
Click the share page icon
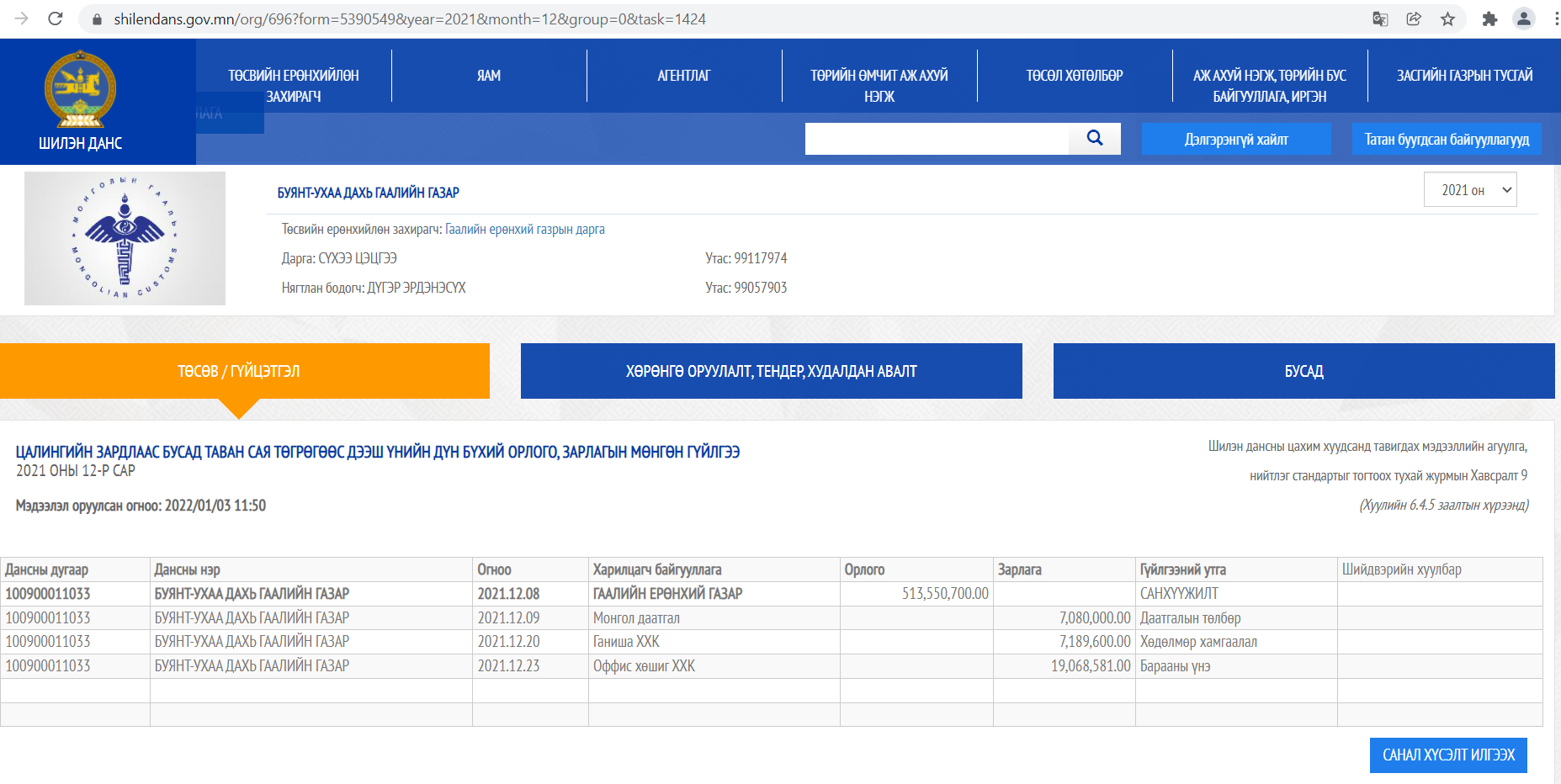point(1414,19)
